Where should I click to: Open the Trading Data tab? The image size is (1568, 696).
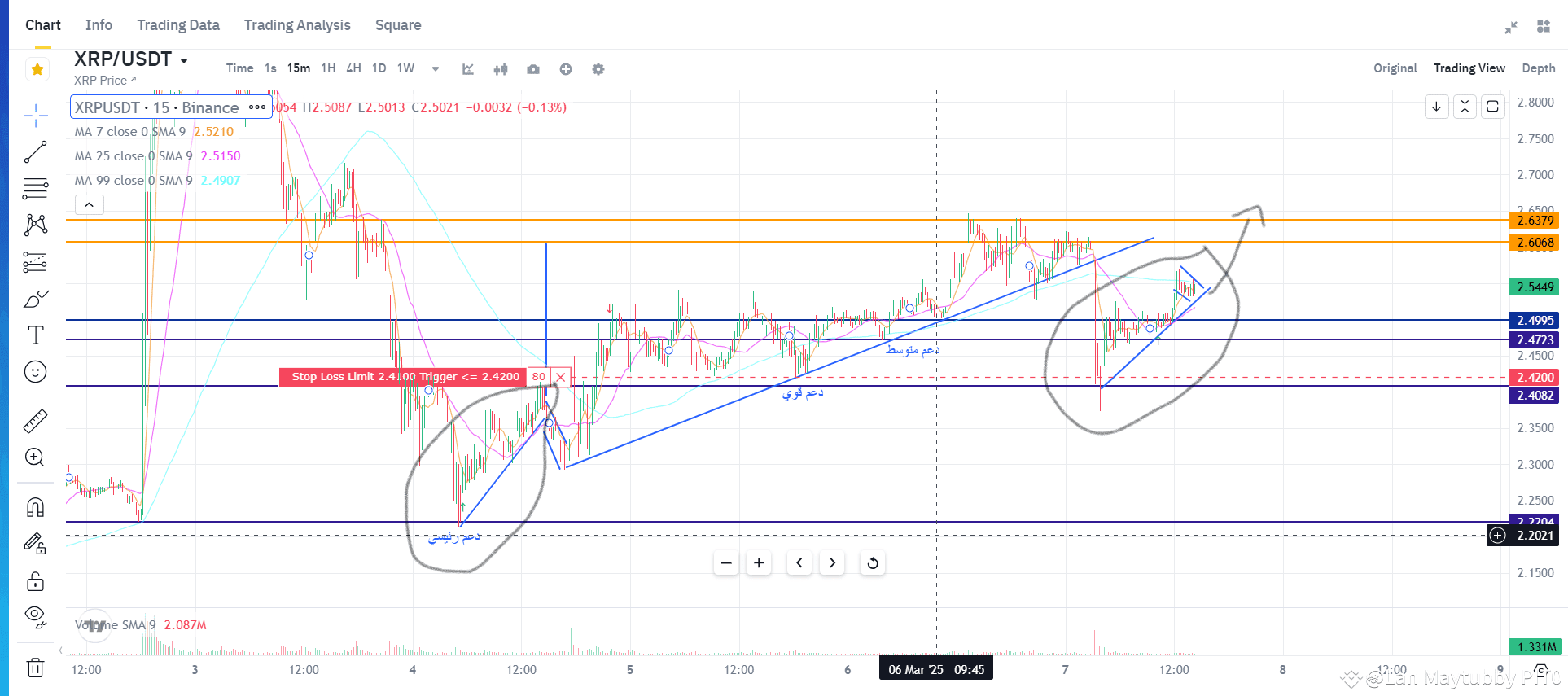point(178,25)
